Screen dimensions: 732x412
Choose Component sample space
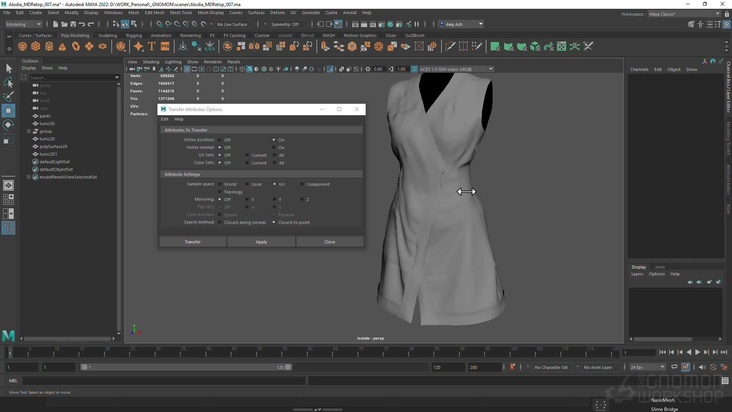point(302,184)
